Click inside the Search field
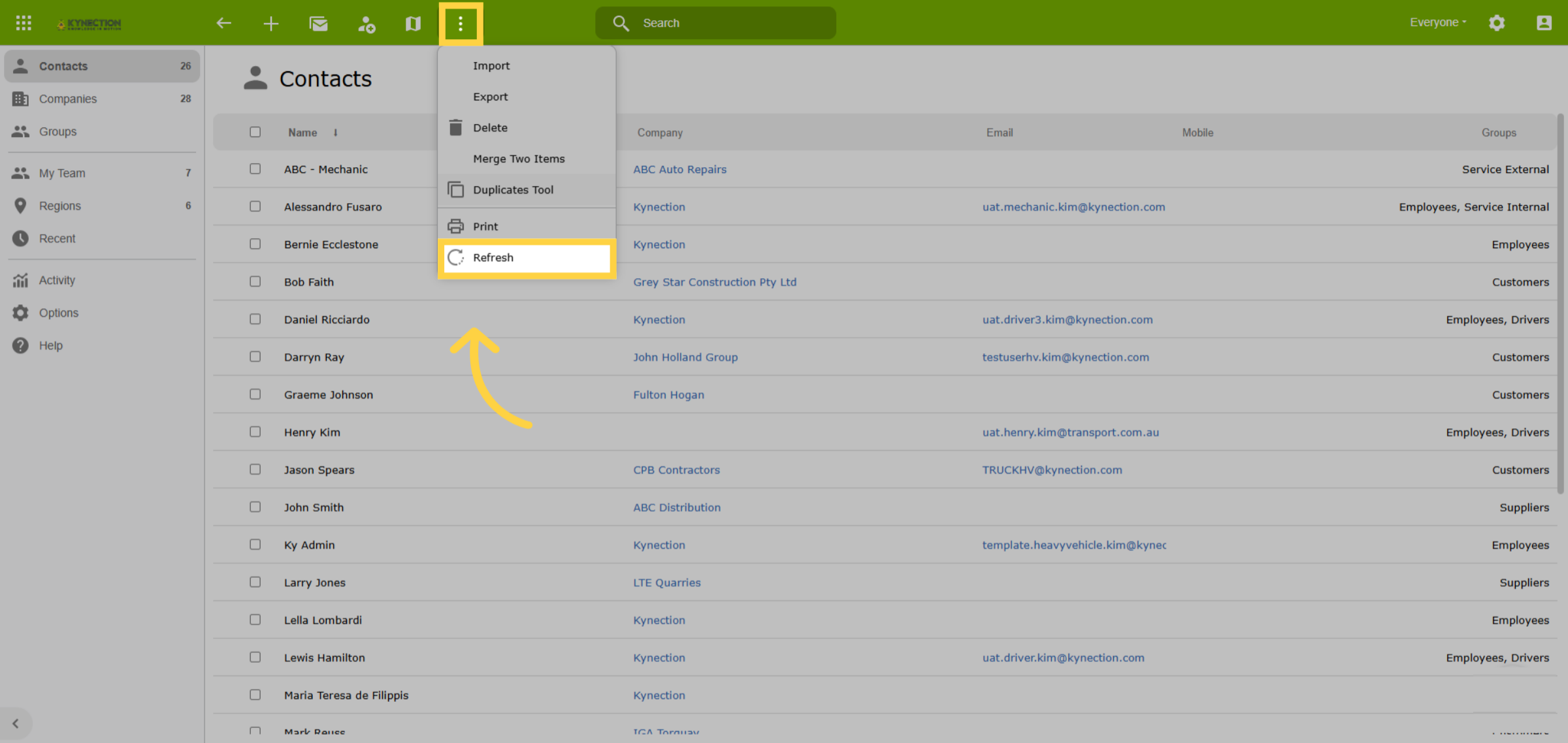1568x743 pixels. tap(715, 23)
